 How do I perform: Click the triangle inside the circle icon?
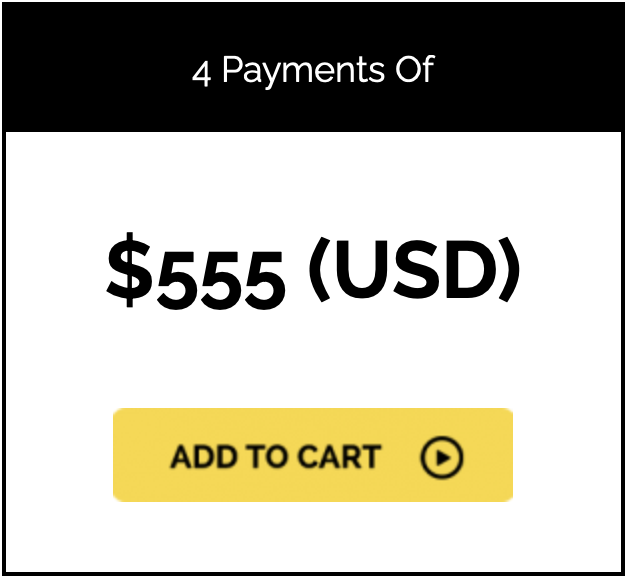(x=442, y=458)
